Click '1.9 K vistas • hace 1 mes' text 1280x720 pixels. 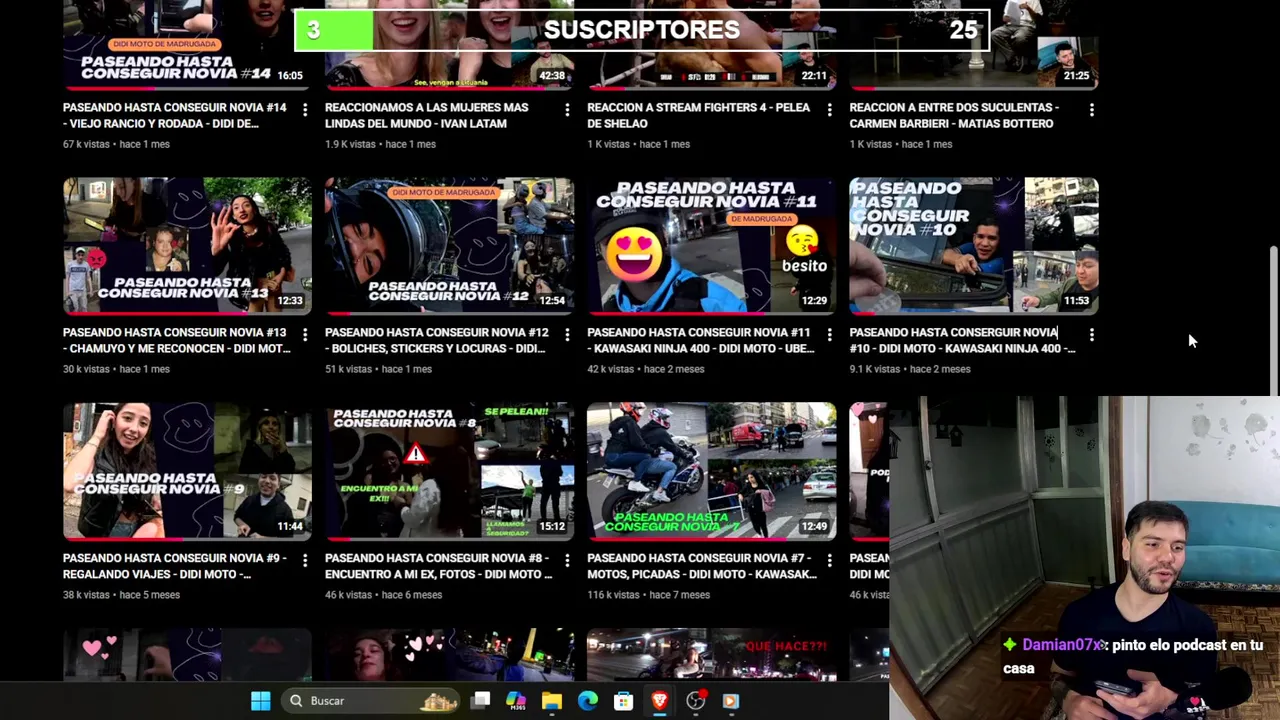pyautogui.click(x=380, y=144)
